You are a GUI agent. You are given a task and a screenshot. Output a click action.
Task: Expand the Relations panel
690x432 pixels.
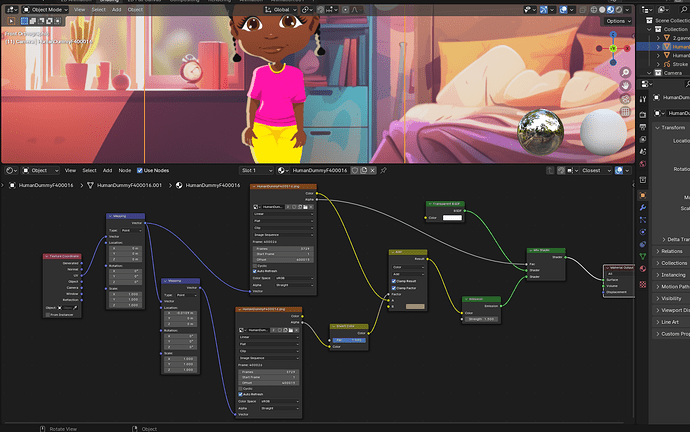(672, 251)
